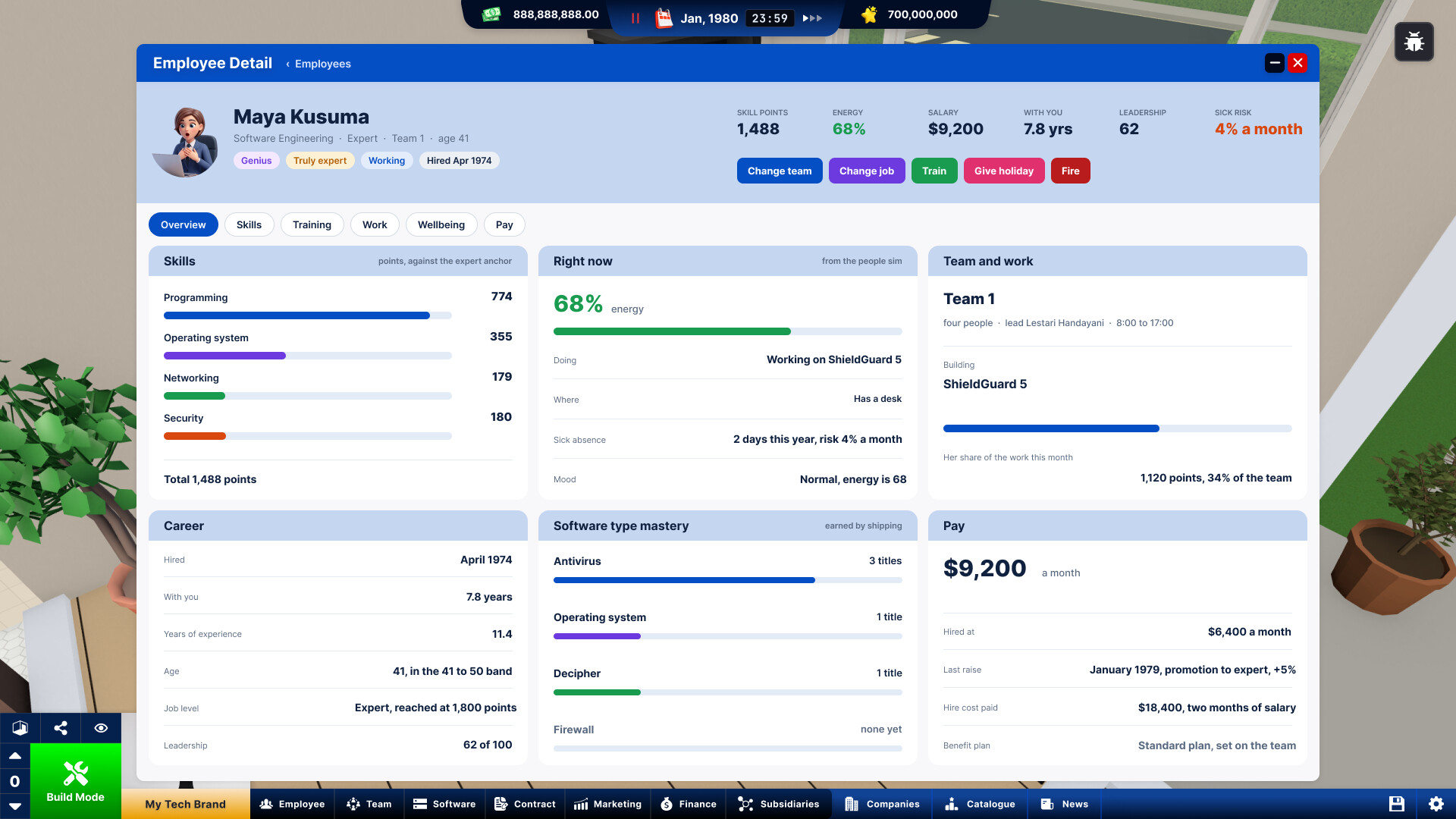Open the bug report icon
The width and height of the screenshot is (1456, 819).
pyautogui.click(x=1414, y=42)
